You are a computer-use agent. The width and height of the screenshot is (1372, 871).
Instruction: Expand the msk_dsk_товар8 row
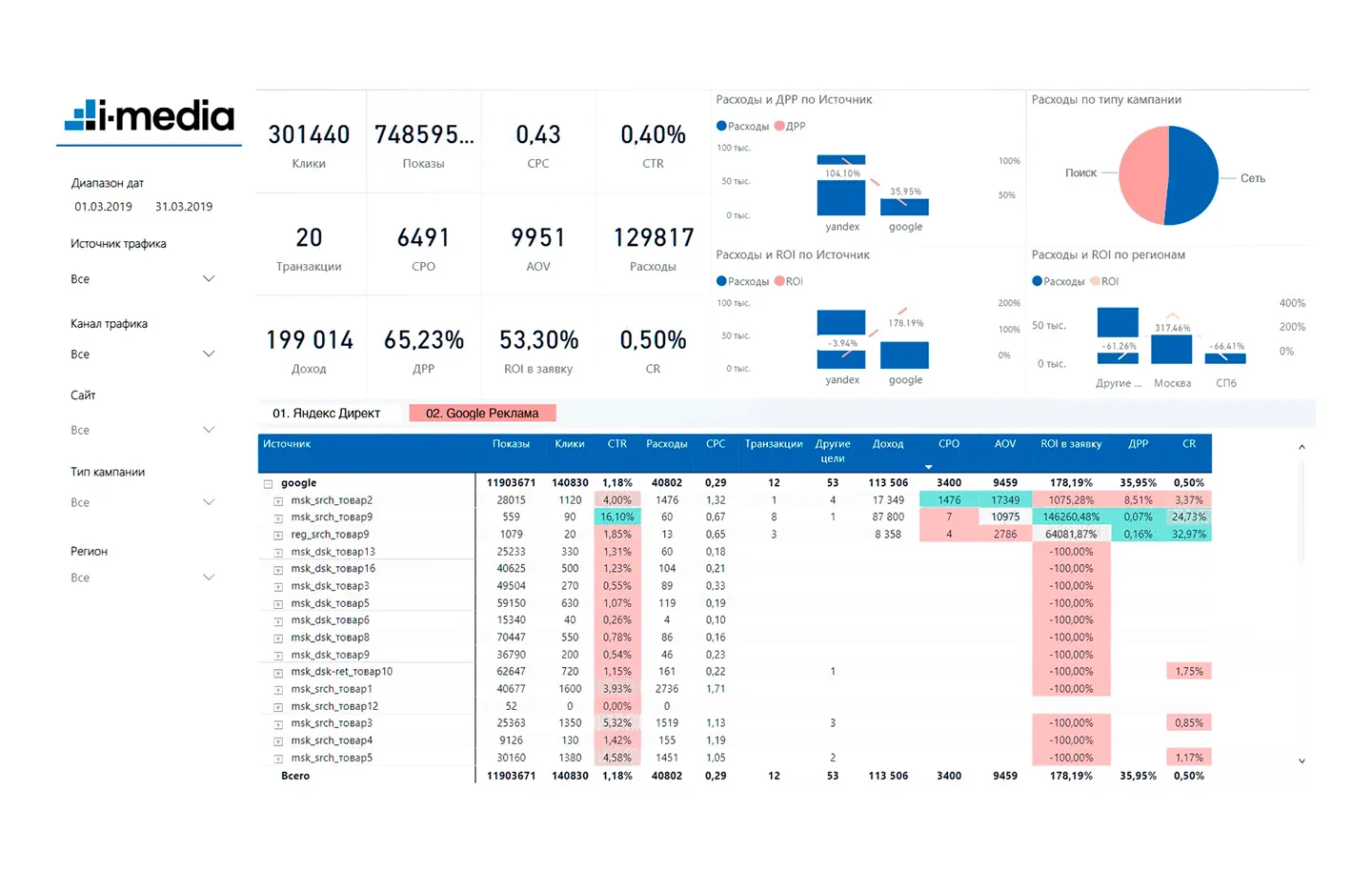278,638
